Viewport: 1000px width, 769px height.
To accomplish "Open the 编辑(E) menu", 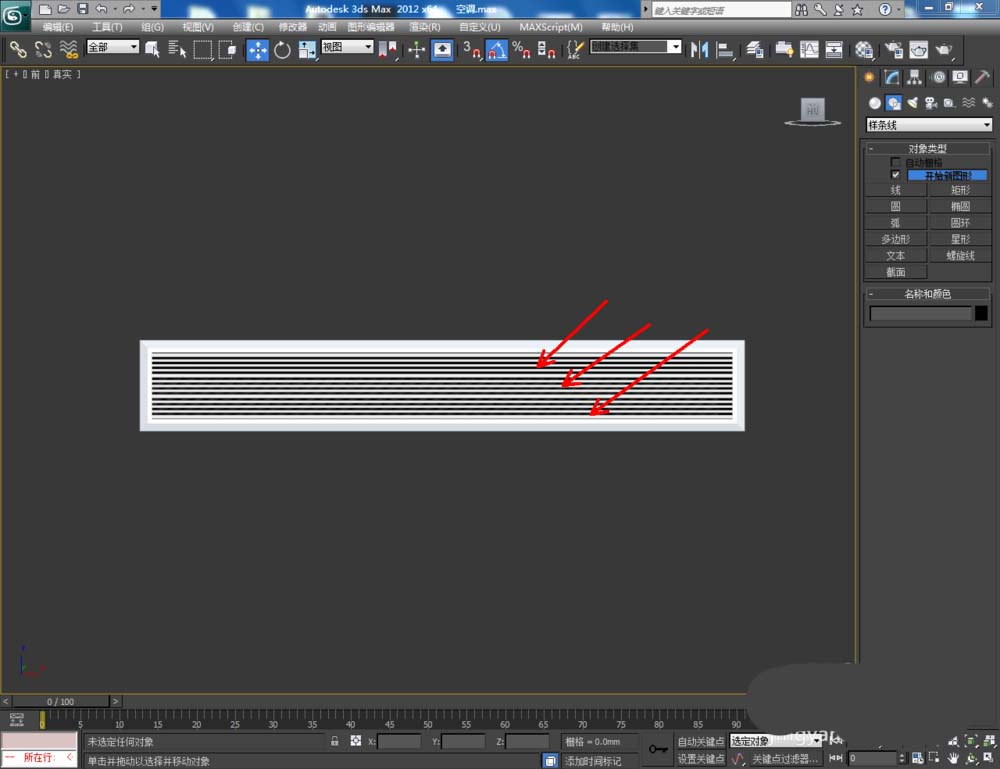I will pyautogui.click(x=57, y=27).
